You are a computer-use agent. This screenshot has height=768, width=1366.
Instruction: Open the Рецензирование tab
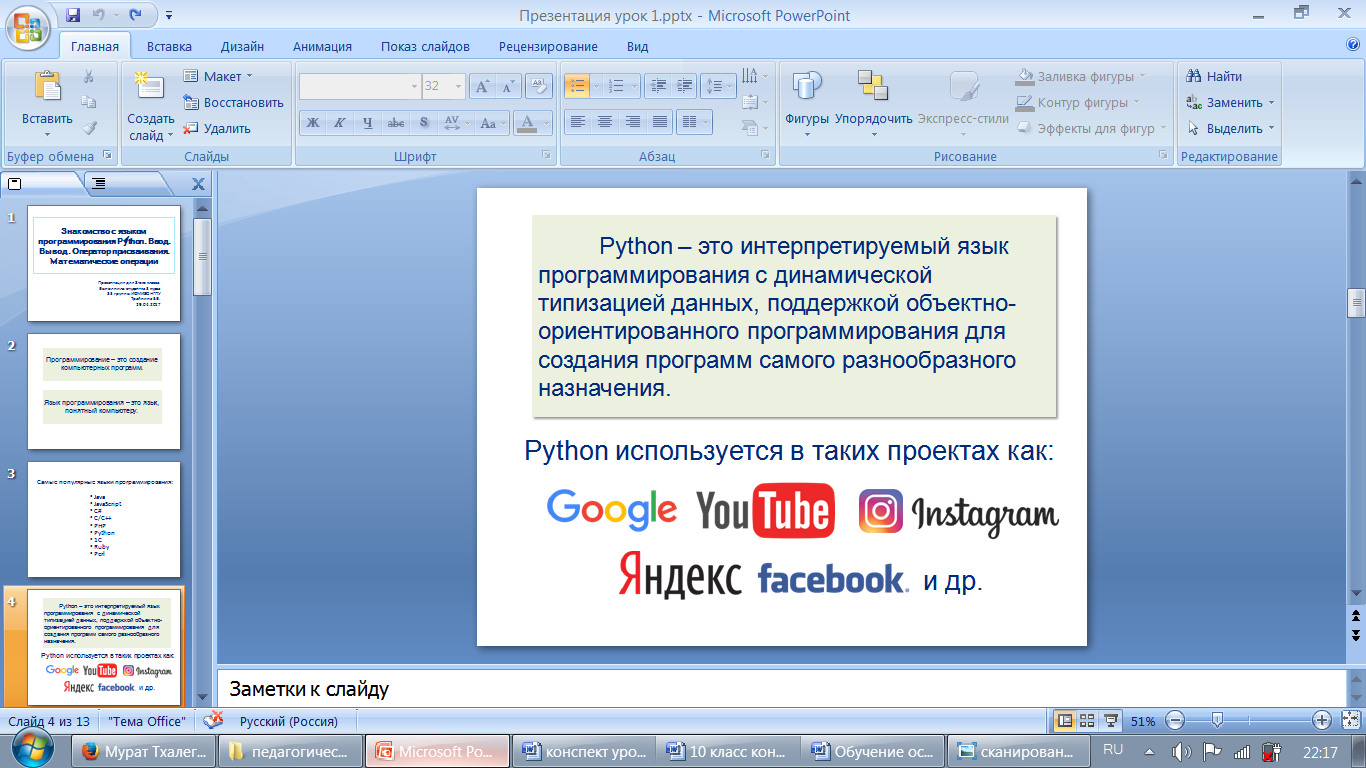point(548,46)
